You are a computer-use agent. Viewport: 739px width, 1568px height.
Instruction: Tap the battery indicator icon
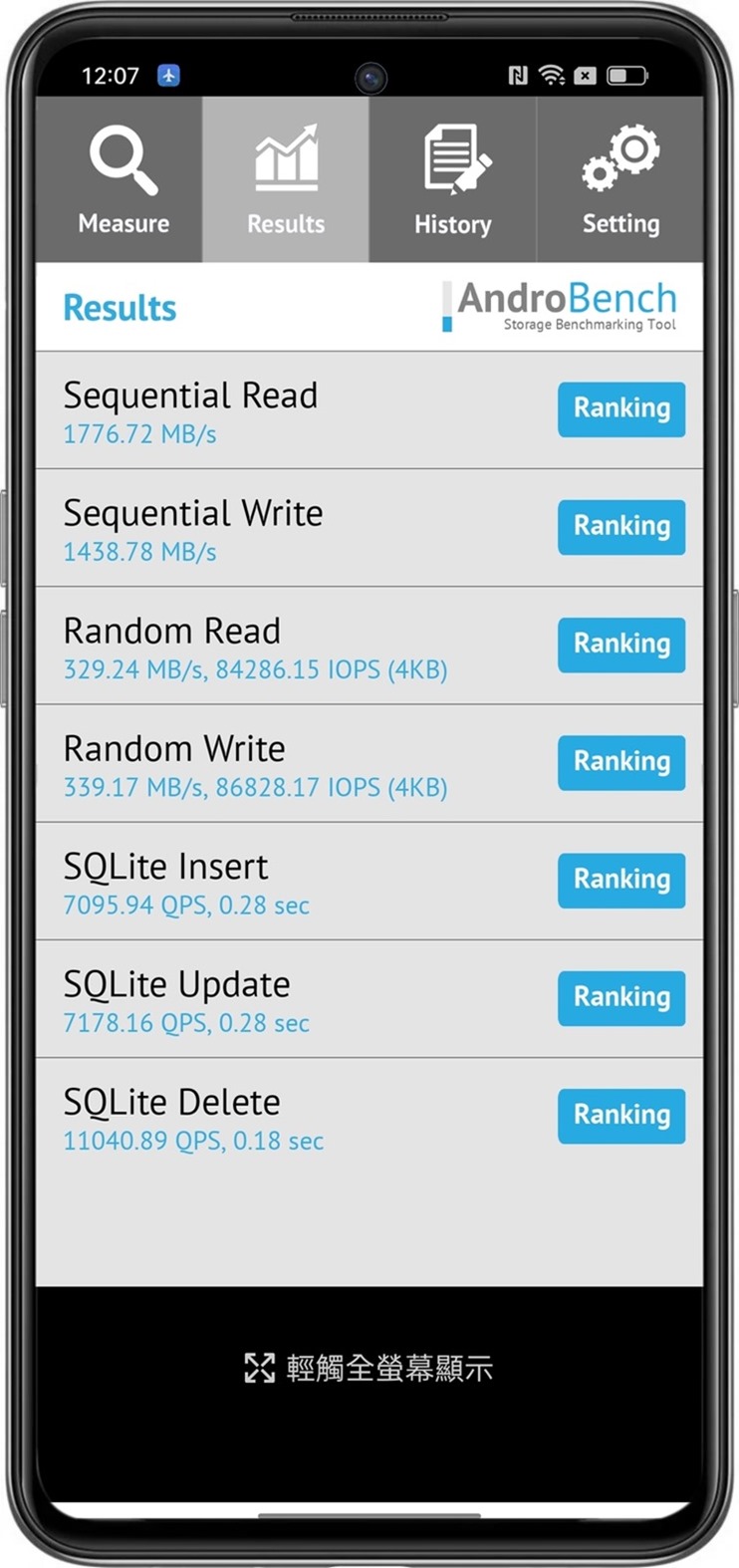click(x=627, y=76)
